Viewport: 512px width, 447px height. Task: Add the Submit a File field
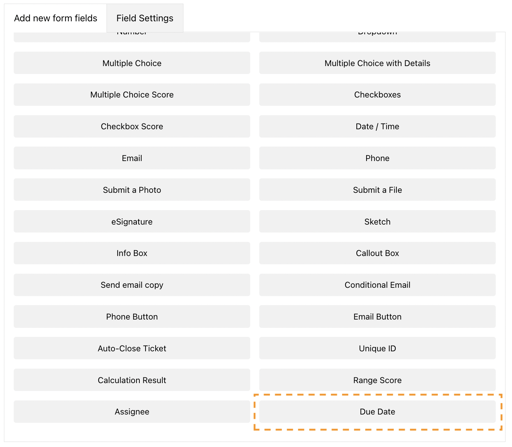377,190
